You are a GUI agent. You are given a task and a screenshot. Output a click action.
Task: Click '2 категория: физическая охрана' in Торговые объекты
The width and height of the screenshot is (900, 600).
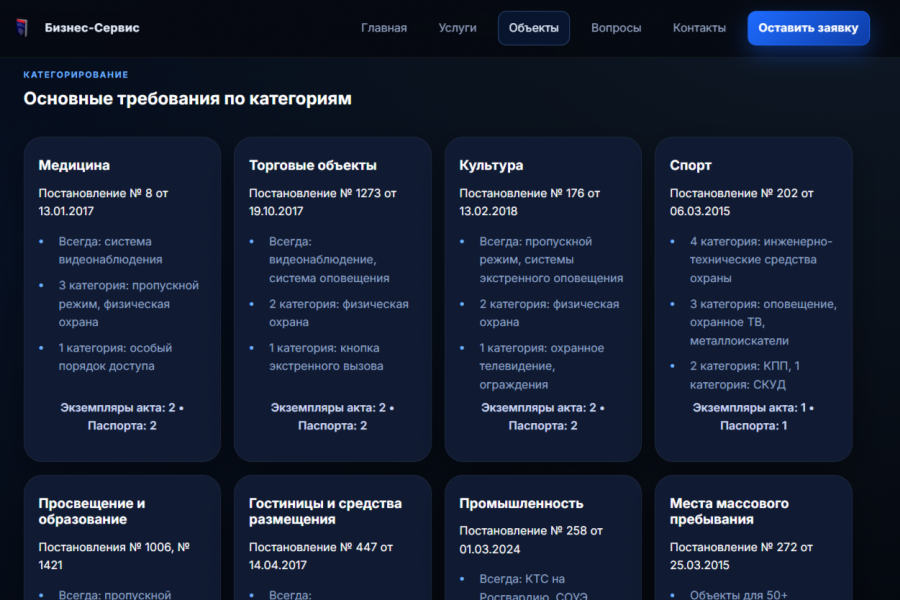click(x=339, y=313)
